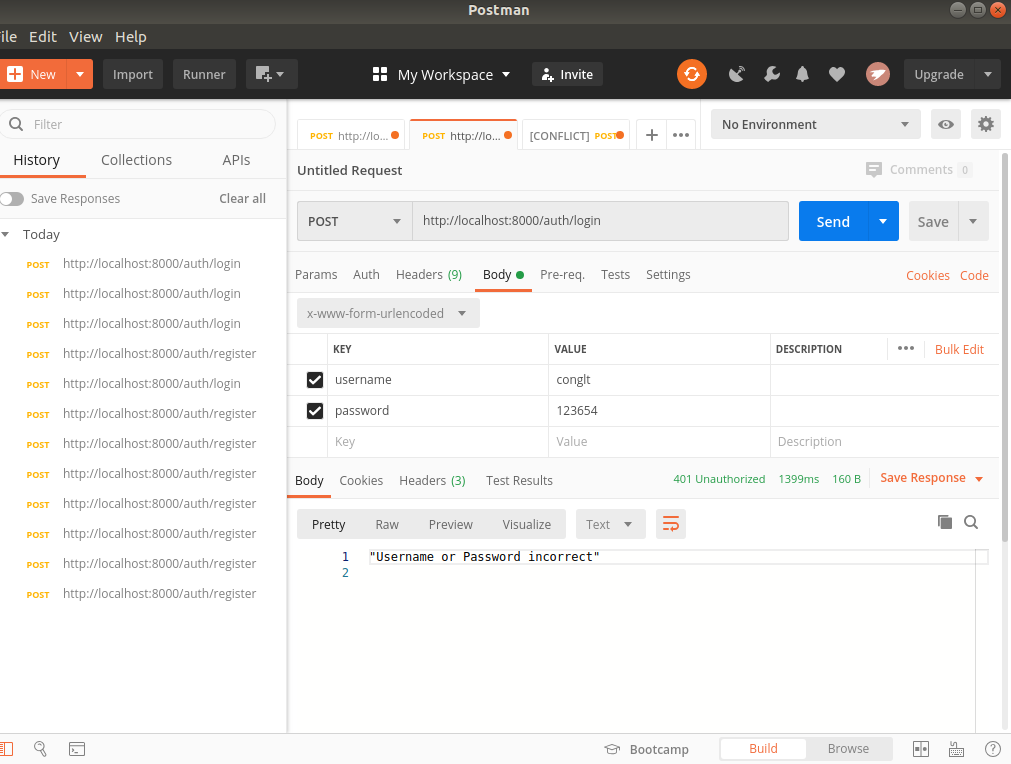This screenshot has height=764, width=1011.
Task: Open the Postman console icon
Action: click(x=76, y=748)
